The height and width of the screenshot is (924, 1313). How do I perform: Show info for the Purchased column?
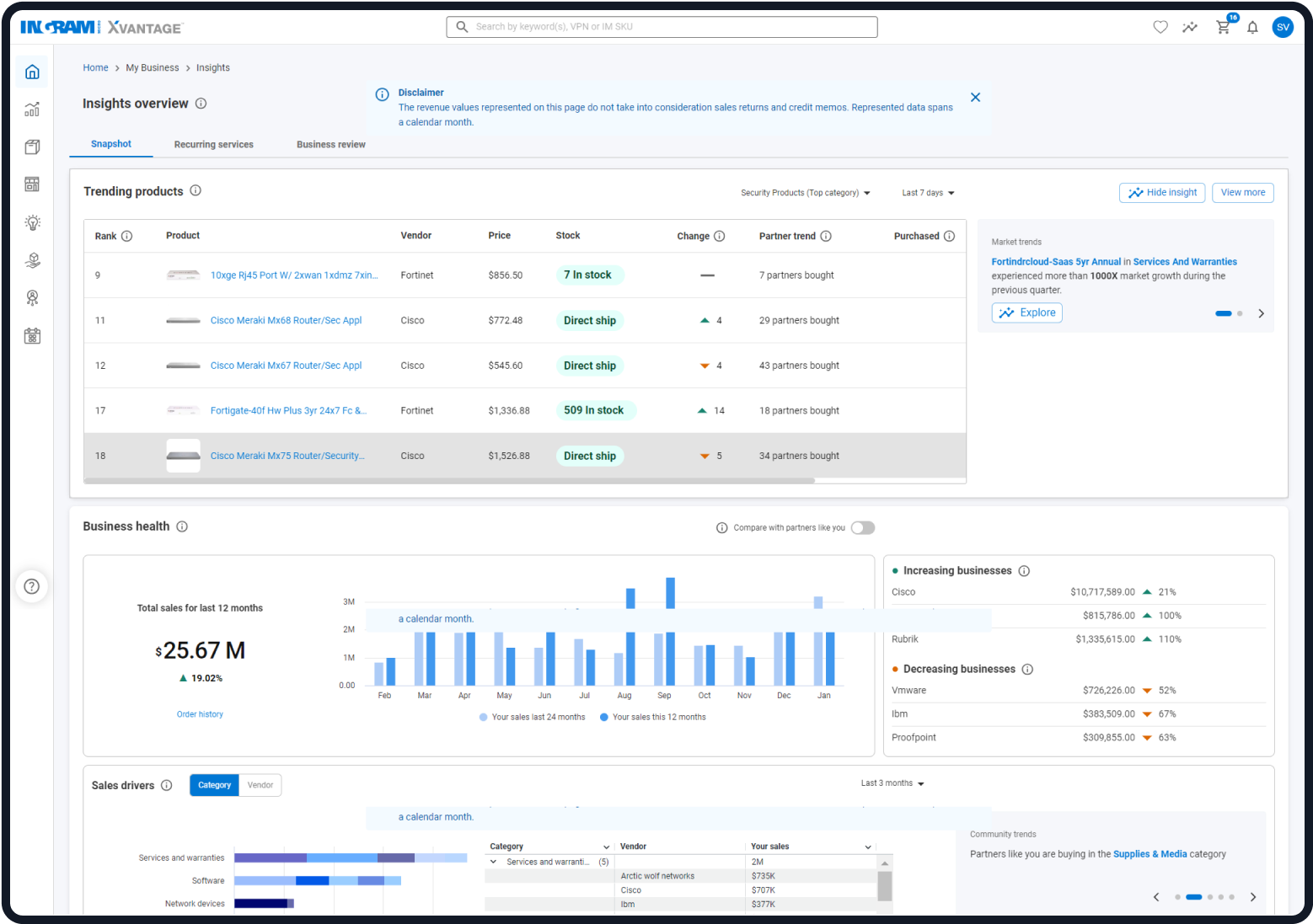tap(950, 236)
